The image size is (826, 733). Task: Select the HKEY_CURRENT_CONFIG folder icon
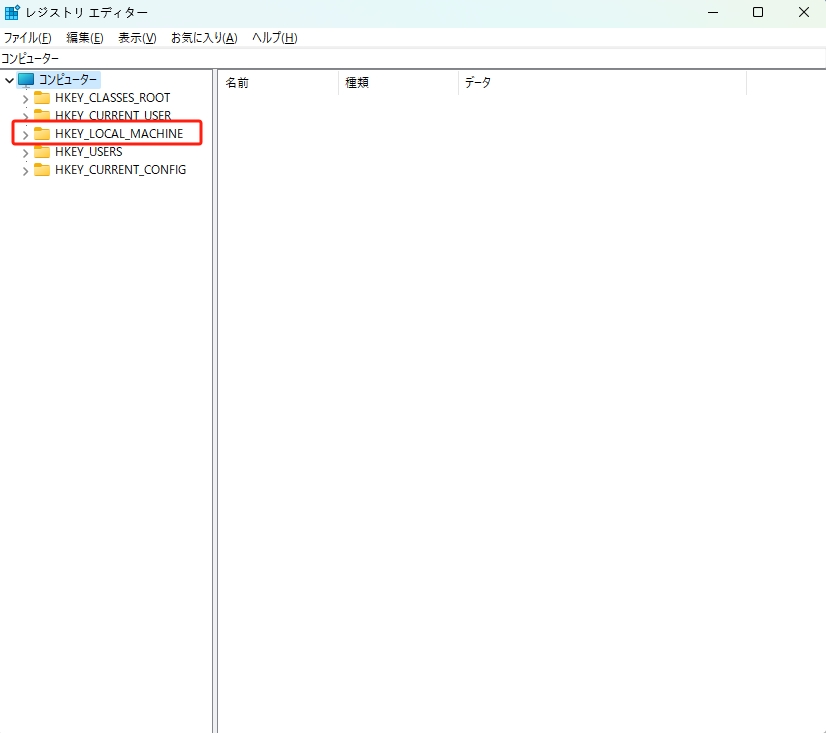(x=42, y=170)
